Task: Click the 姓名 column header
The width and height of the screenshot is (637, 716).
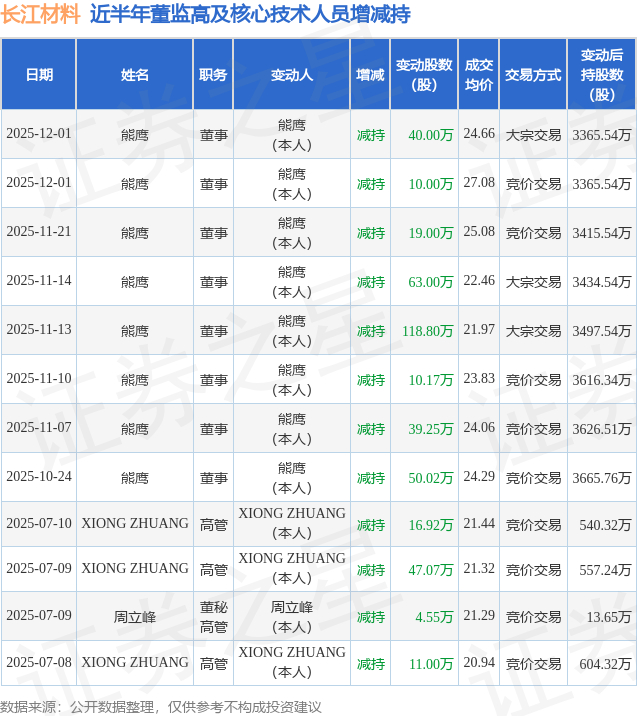Action: pyautogui.click(x=135, y=74)
